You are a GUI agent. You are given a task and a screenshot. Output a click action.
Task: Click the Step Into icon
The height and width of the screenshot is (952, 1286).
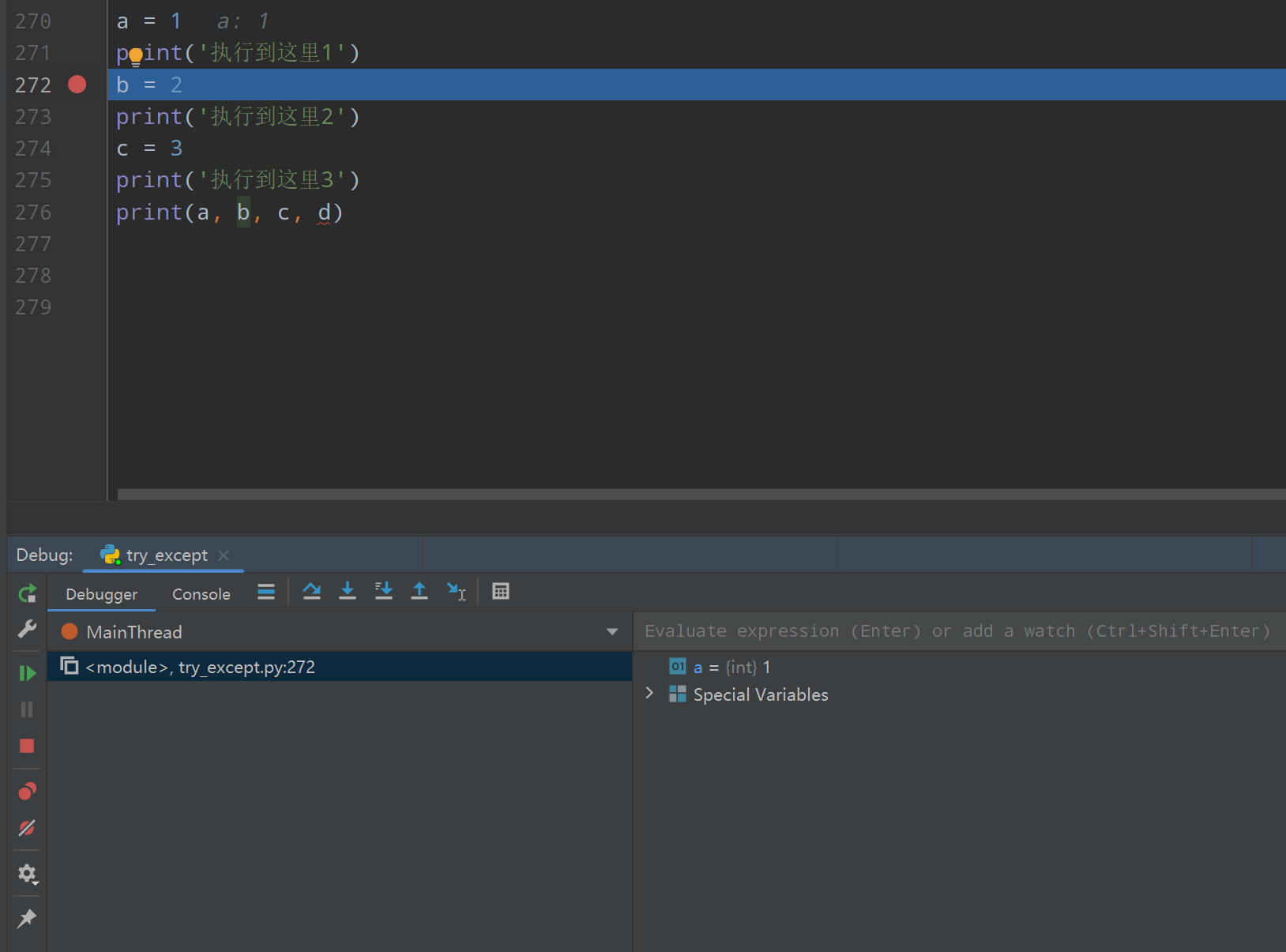point(348,591)
